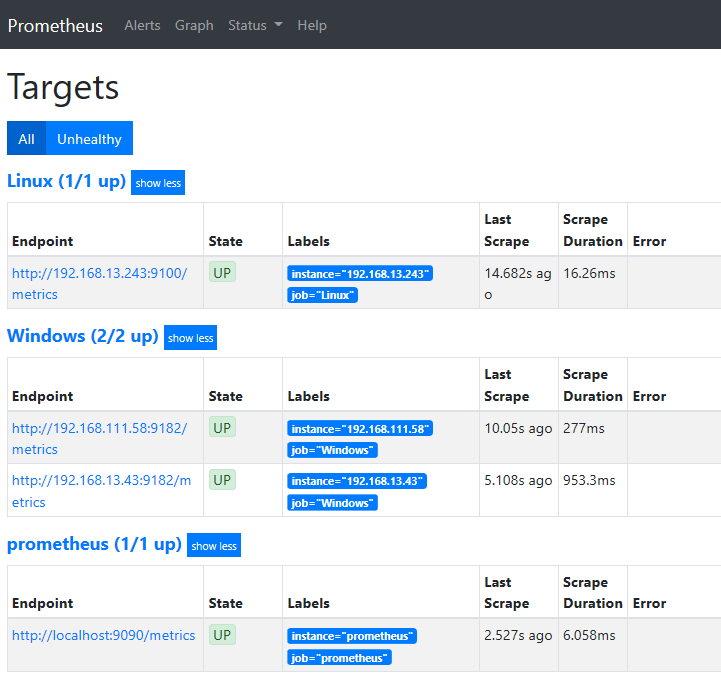Filter to Unhealthy targets only

(89, 138)
